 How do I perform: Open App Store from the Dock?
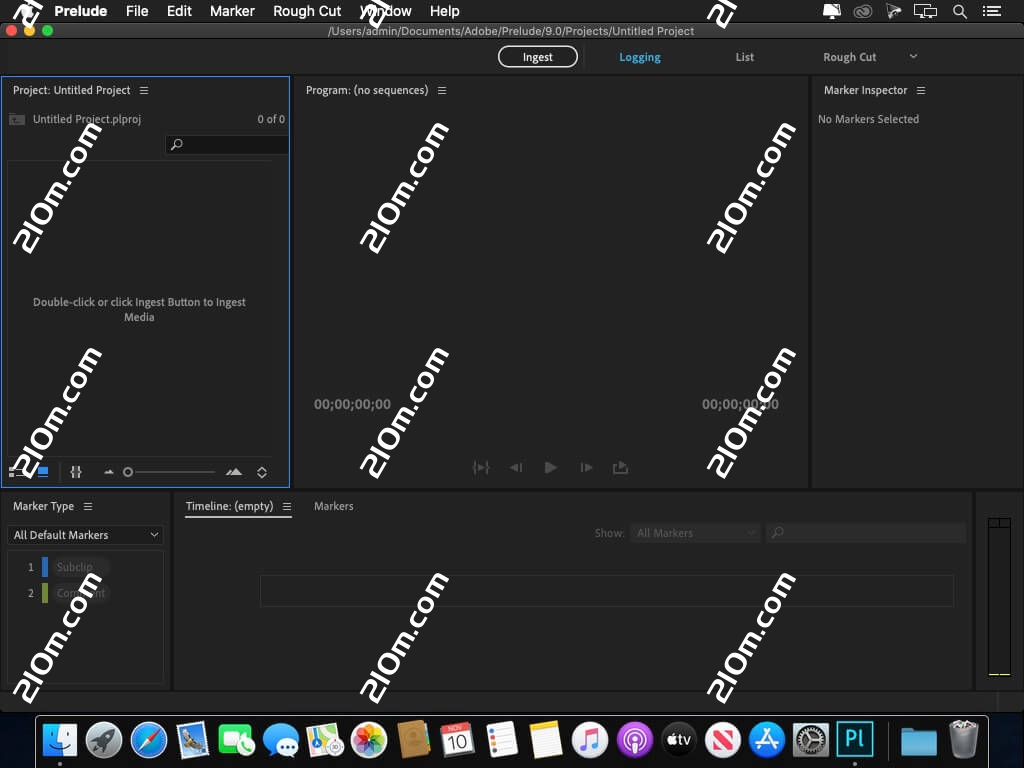(767, 739)
